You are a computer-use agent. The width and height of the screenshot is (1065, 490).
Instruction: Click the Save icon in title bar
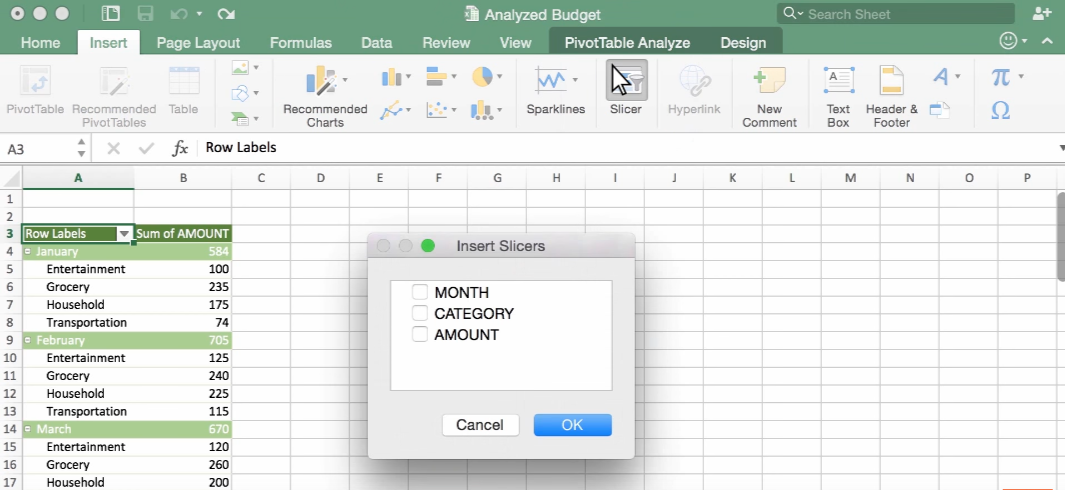point(145,14)
